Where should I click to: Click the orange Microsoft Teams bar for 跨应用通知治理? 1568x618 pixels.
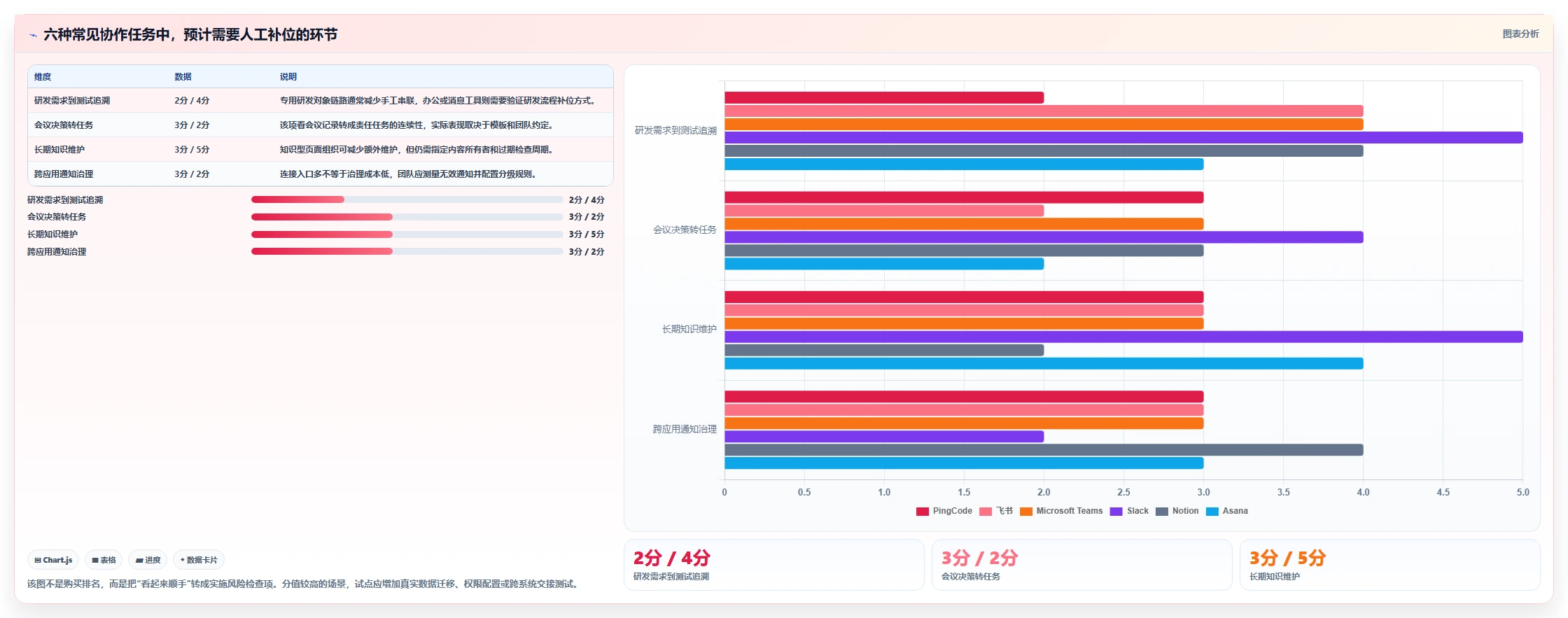coord(964,423)
